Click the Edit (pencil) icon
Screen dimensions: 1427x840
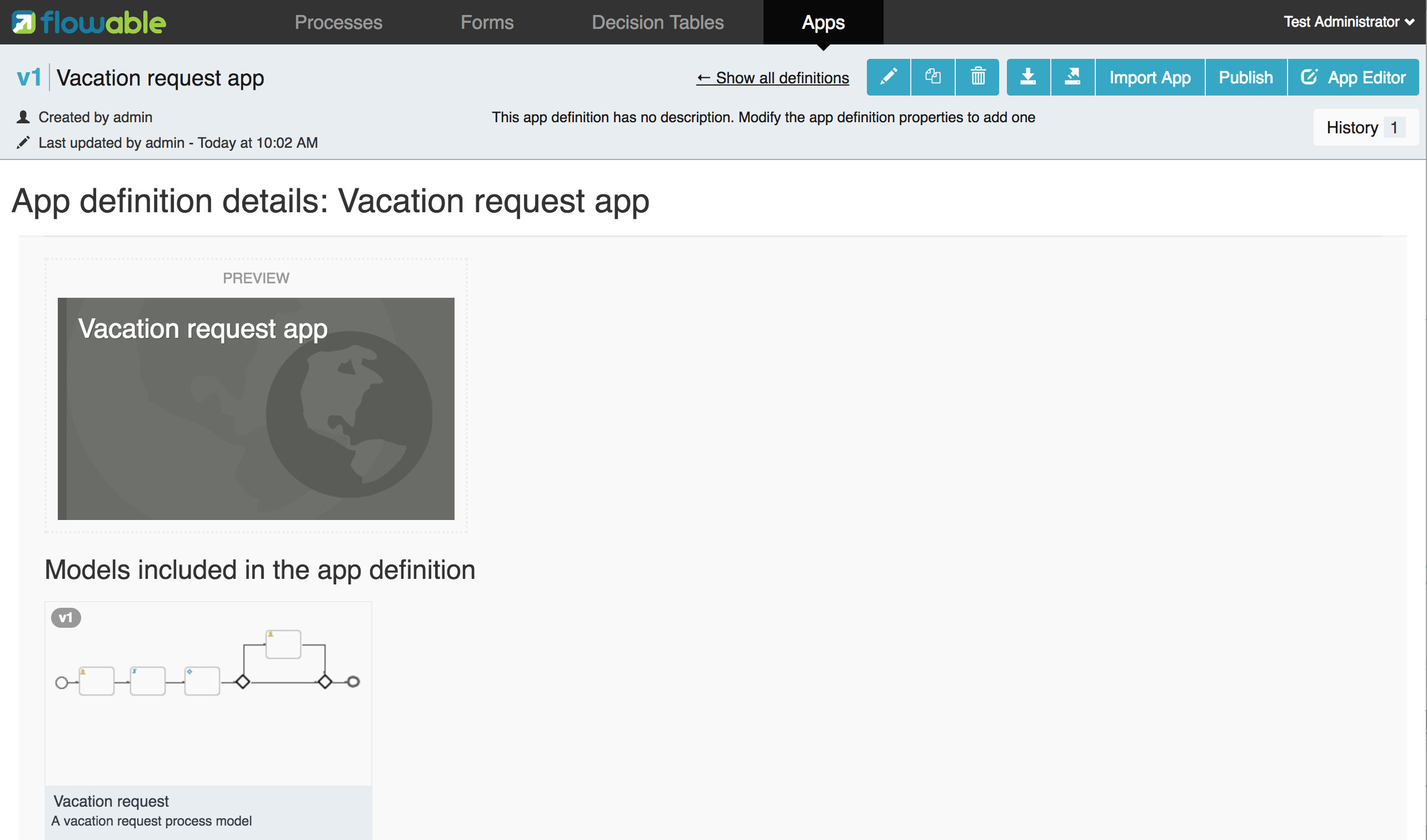click(x=887, y=77)
